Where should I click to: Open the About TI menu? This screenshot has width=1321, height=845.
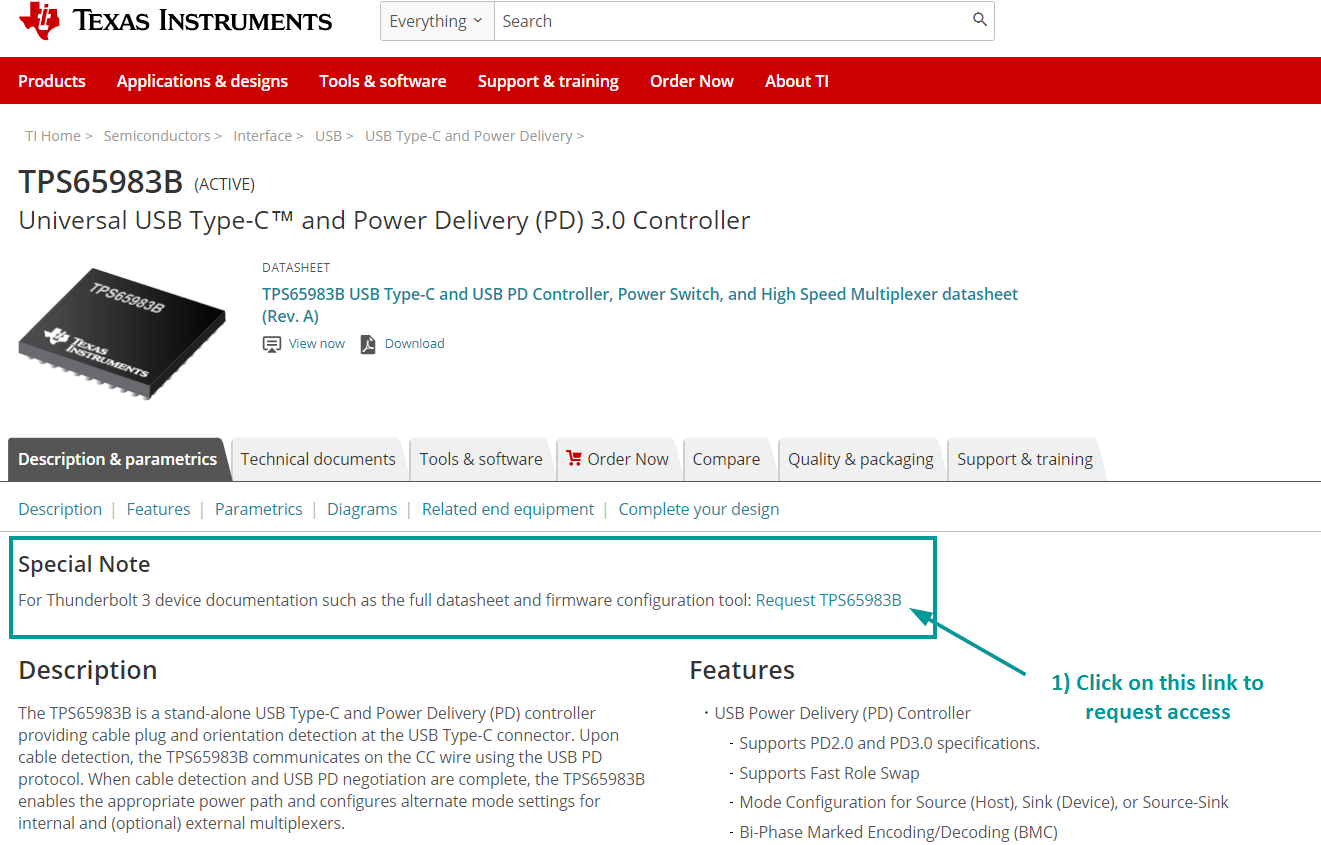(x=797, y=81)
